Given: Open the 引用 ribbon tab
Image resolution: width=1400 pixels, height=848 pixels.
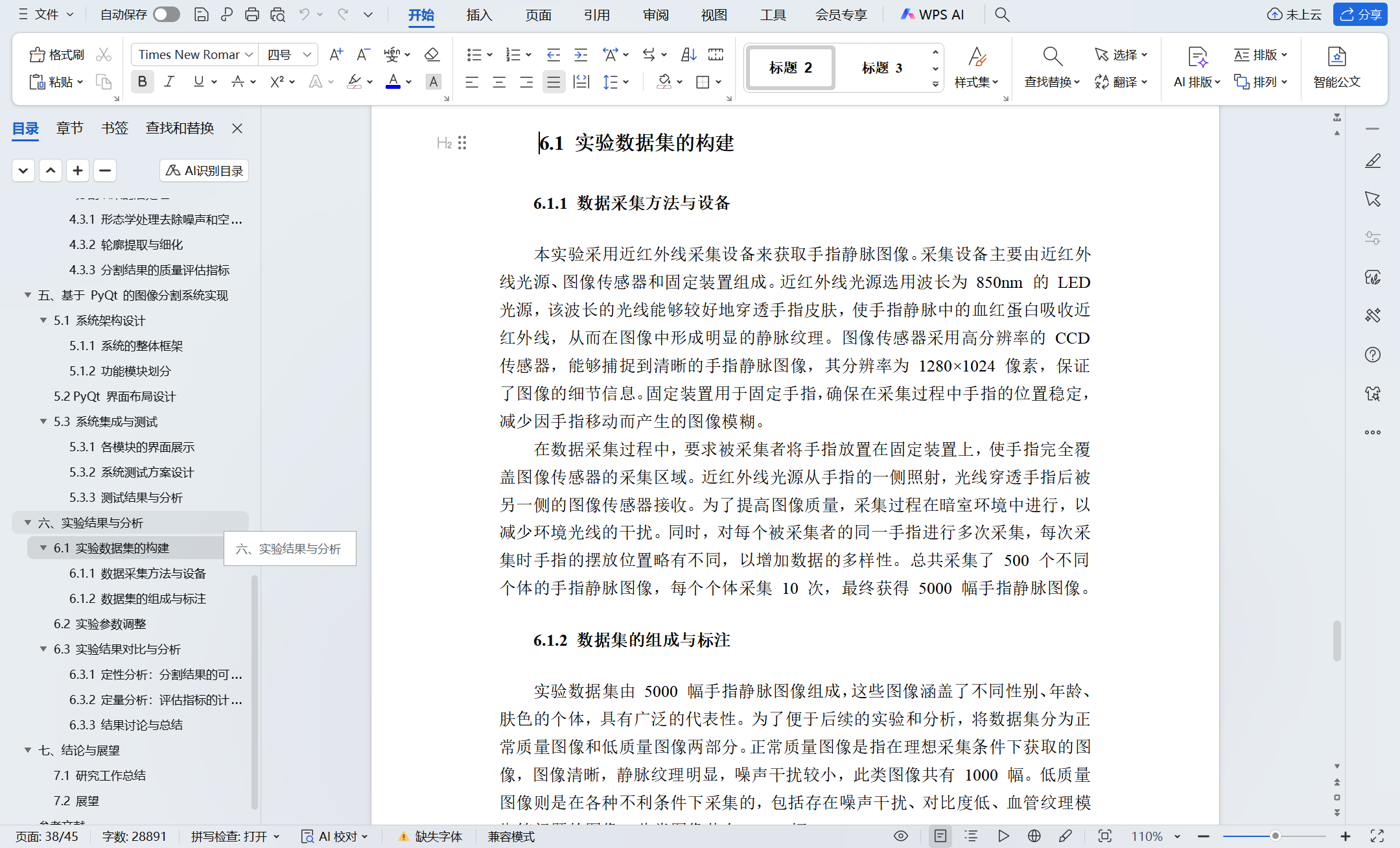Looking at the screenshot, I should (x=596, y=14).
